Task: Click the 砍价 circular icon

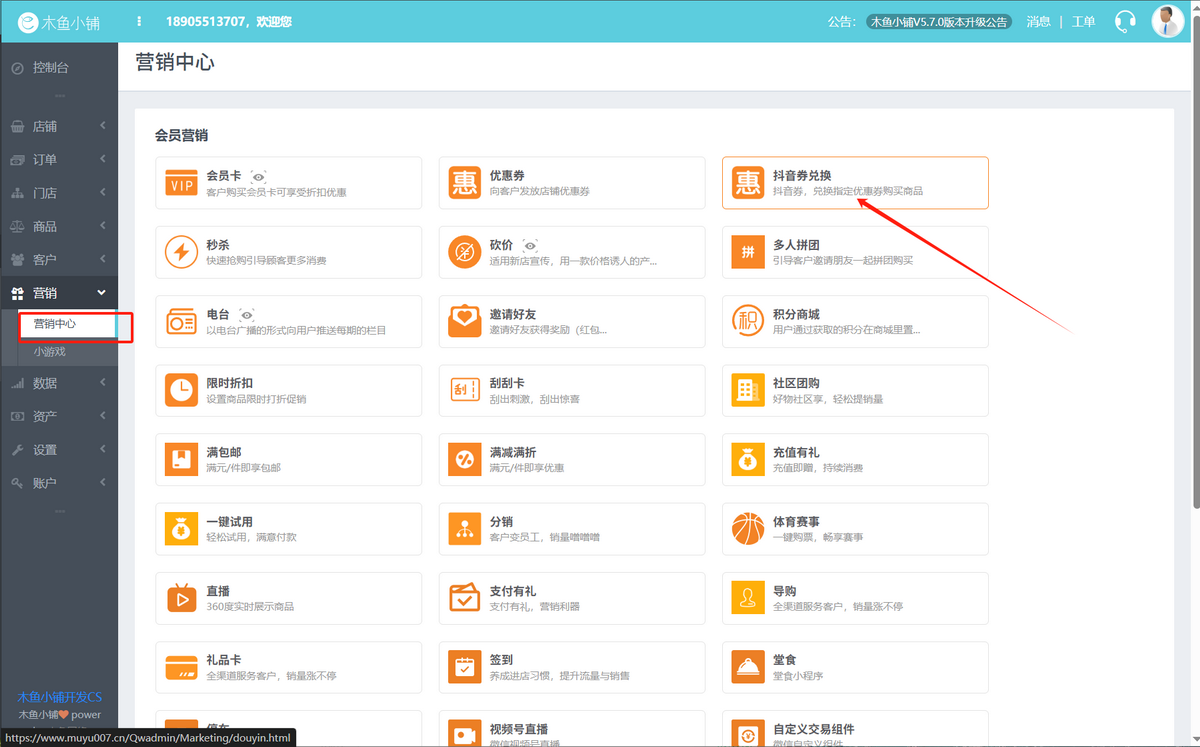Action: coord(465,252)
